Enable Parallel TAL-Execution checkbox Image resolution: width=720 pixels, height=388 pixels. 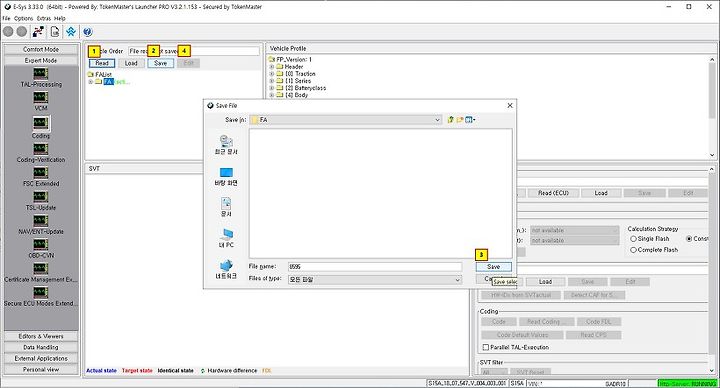click(485, 347)
